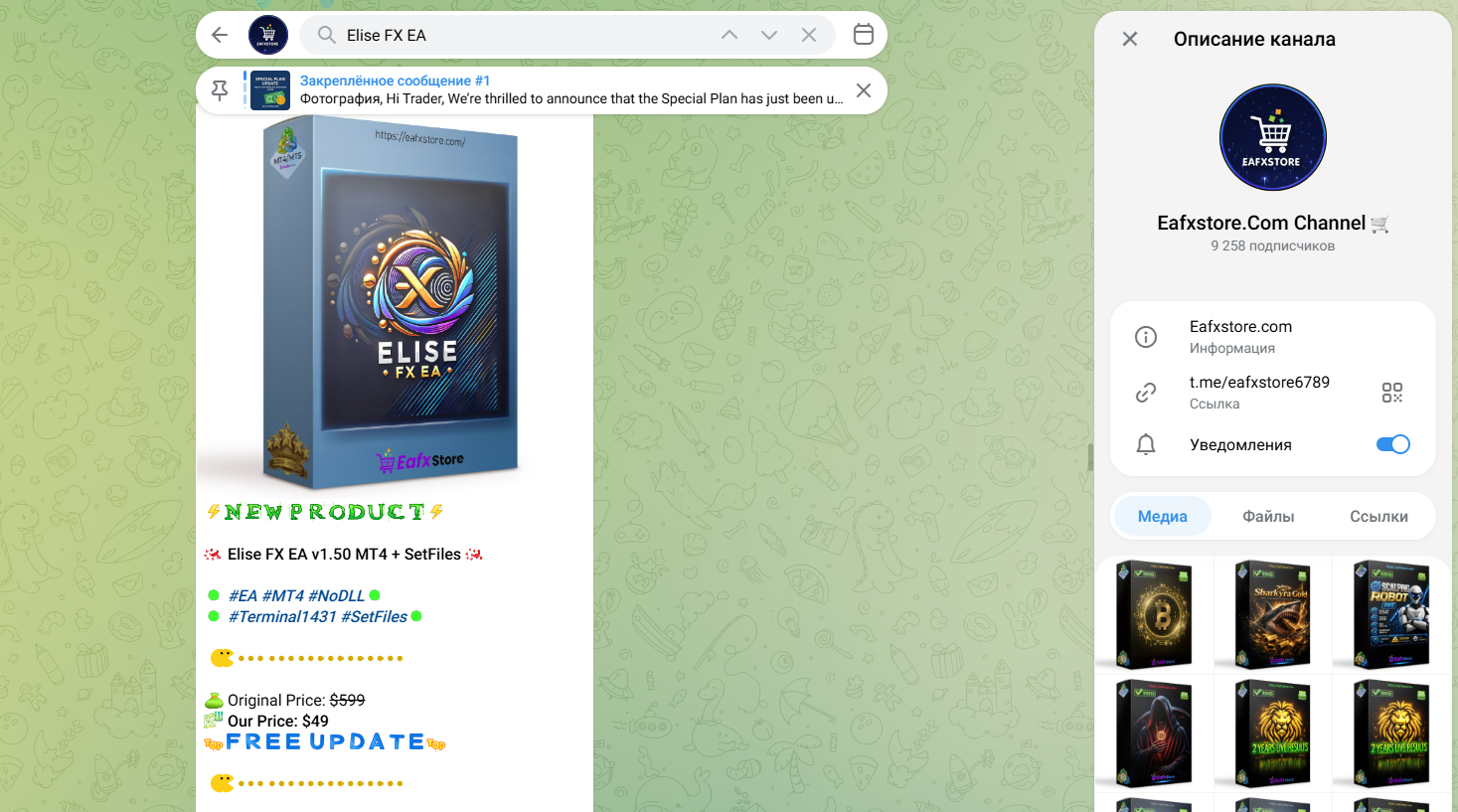Switch to the Ссылки tab
Screen dimensions: 1458x812
[1378, 516]
